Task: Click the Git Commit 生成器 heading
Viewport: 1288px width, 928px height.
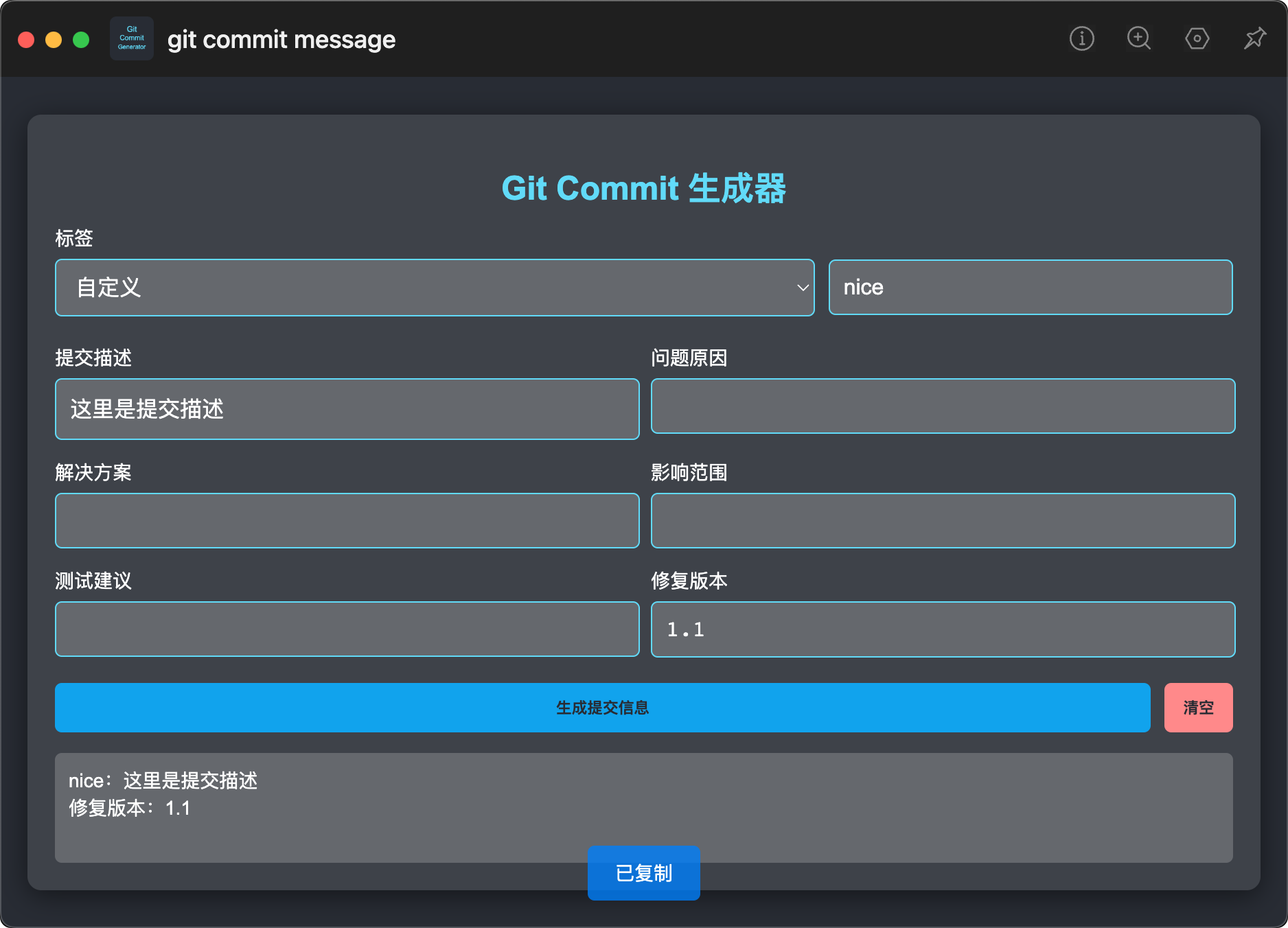Action: tap(644, 188)
